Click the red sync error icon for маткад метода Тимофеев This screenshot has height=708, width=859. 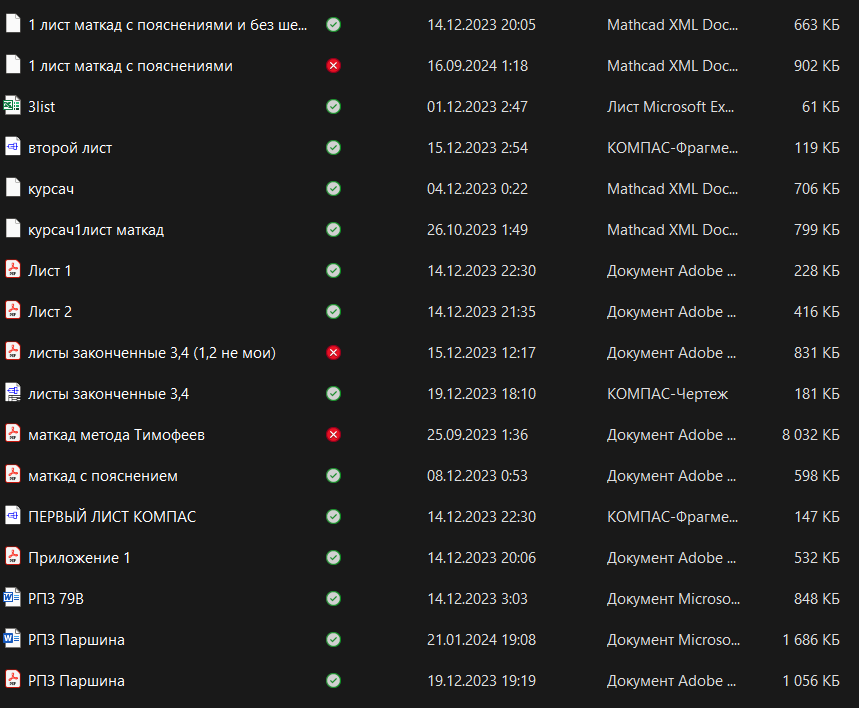334,434
